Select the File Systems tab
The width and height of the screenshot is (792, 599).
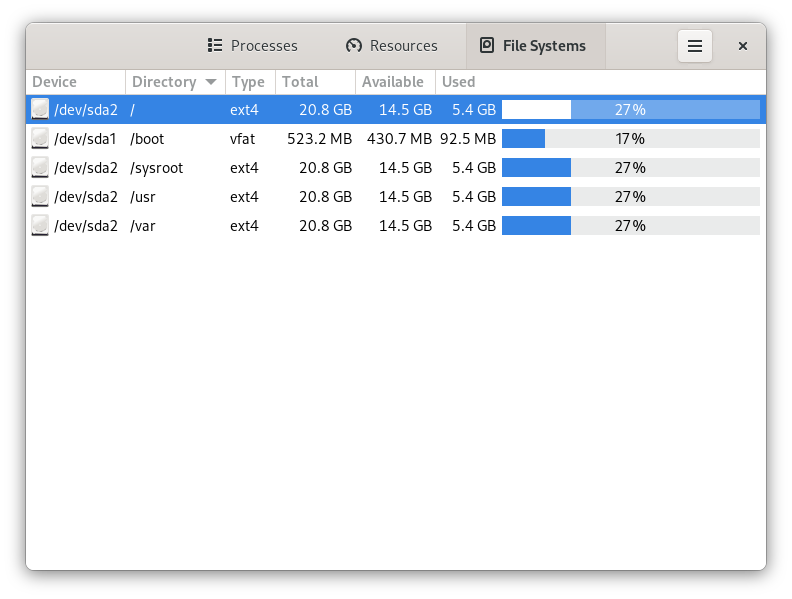point(533,46)
